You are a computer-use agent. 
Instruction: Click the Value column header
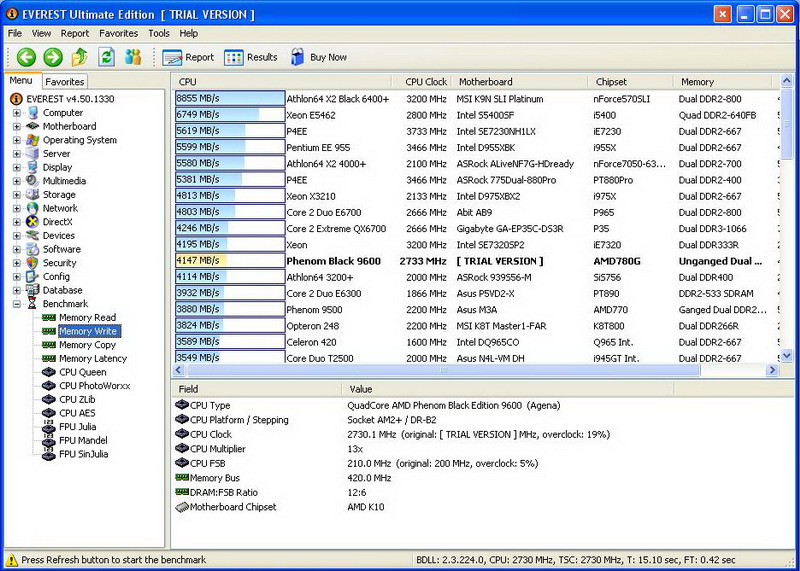click(507, 389)
